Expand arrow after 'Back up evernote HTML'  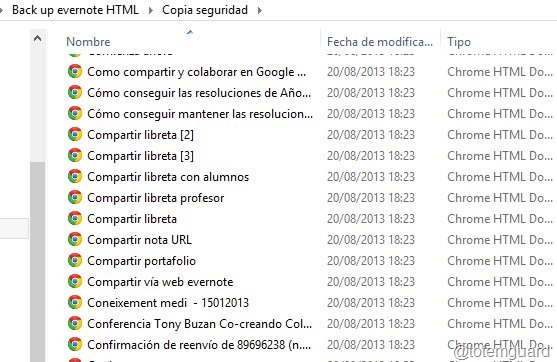click(151, 10)
